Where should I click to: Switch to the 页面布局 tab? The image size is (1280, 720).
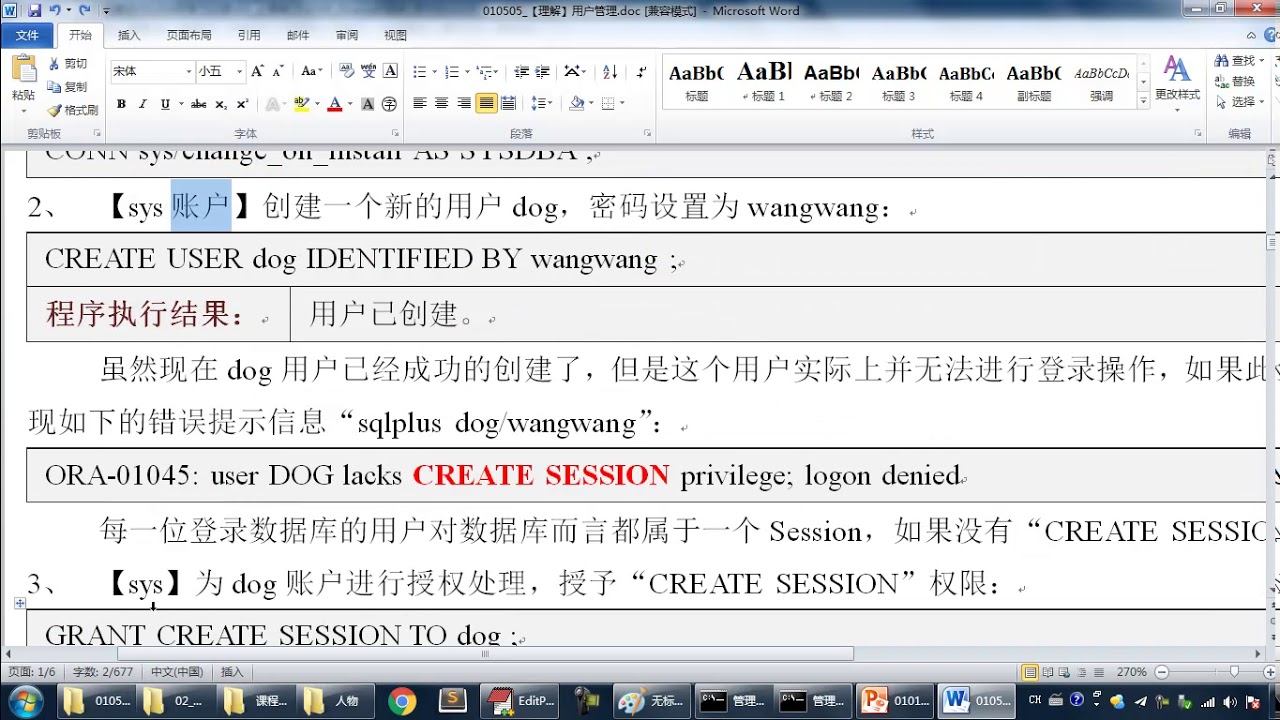tap(189, 35)
